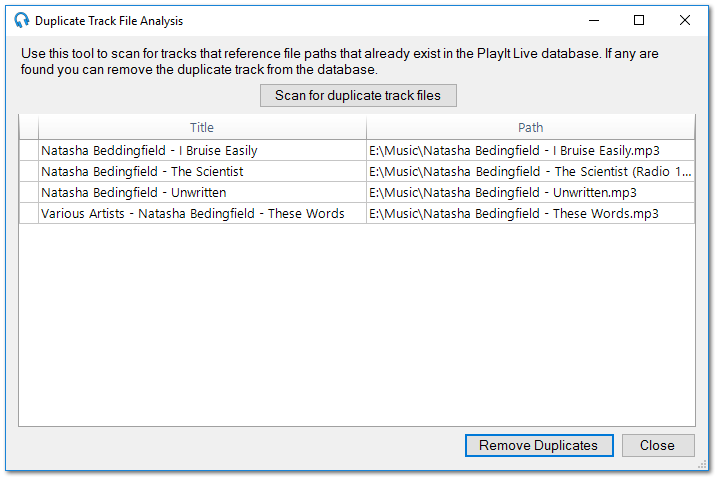Select title 'Natasha Beddingfield - I Bruise Easily'

[x=202, y=150]
